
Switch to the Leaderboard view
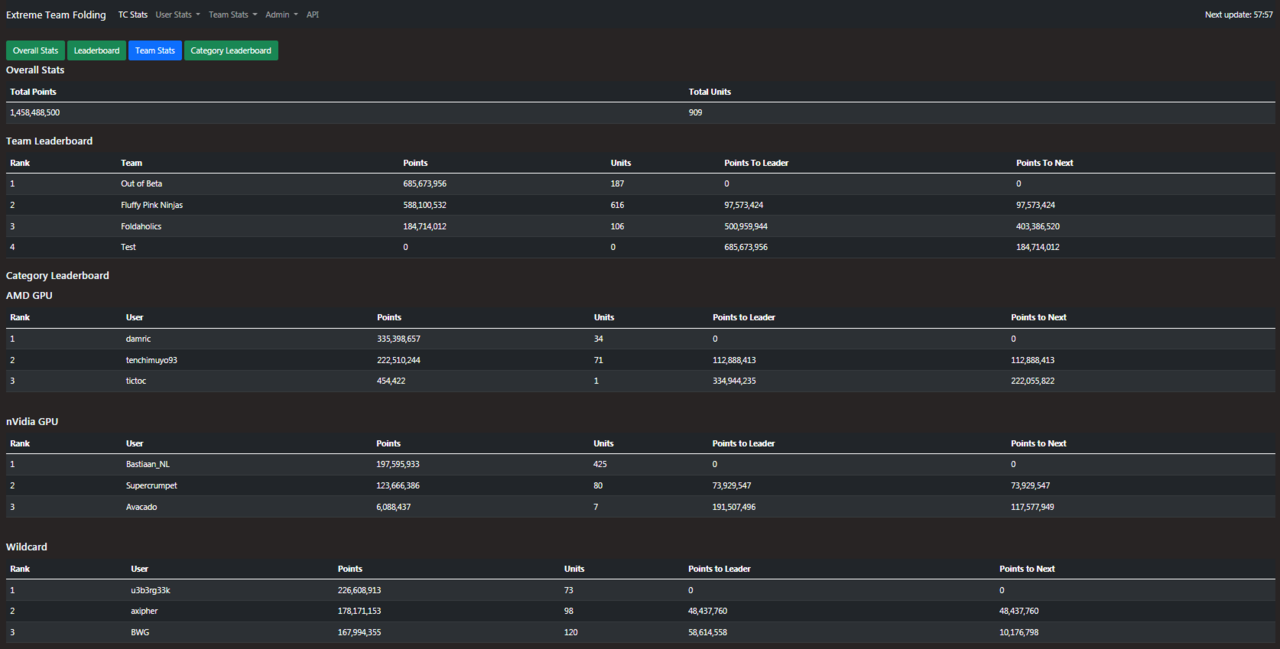point(96,50)
